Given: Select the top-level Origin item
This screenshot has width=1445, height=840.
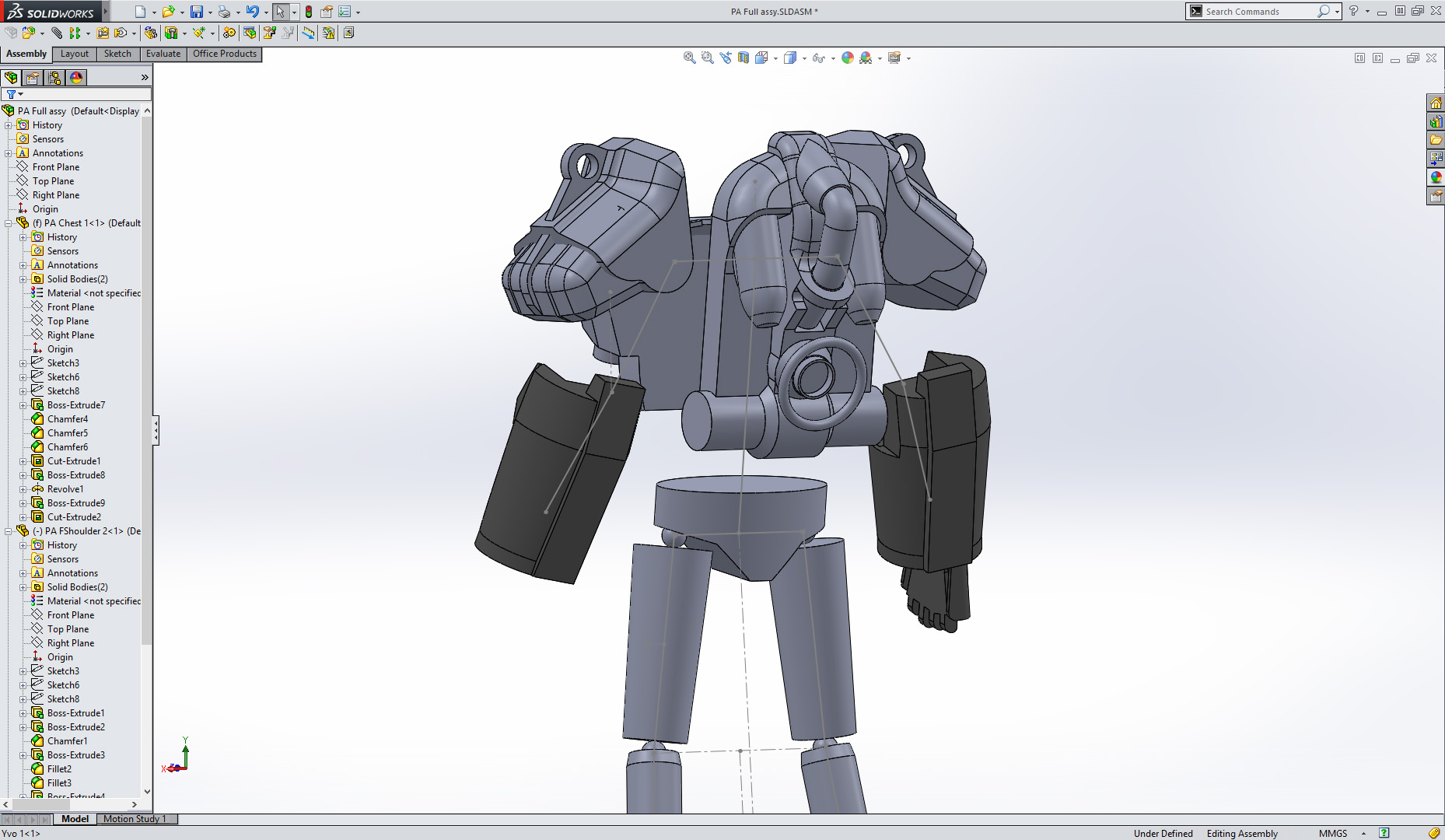Looking at the screenshot, I should (45, 209).
